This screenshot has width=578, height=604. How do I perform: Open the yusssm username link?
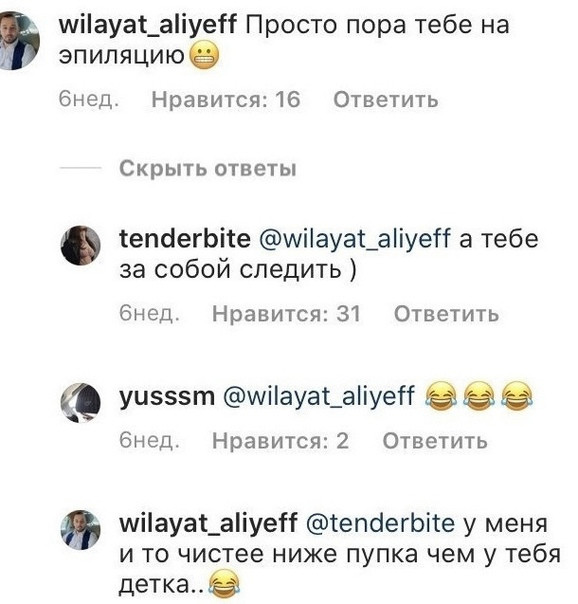167,397
